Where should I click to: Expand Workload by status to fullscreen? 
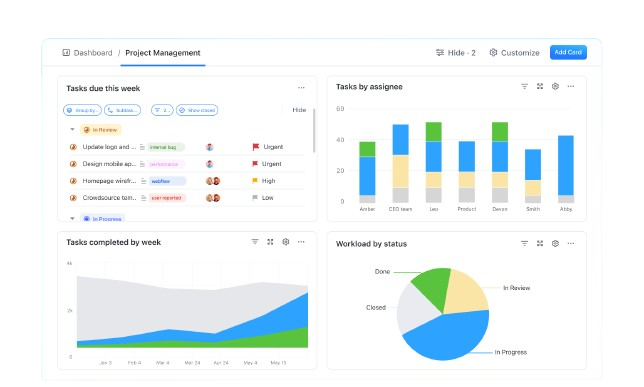540,243
